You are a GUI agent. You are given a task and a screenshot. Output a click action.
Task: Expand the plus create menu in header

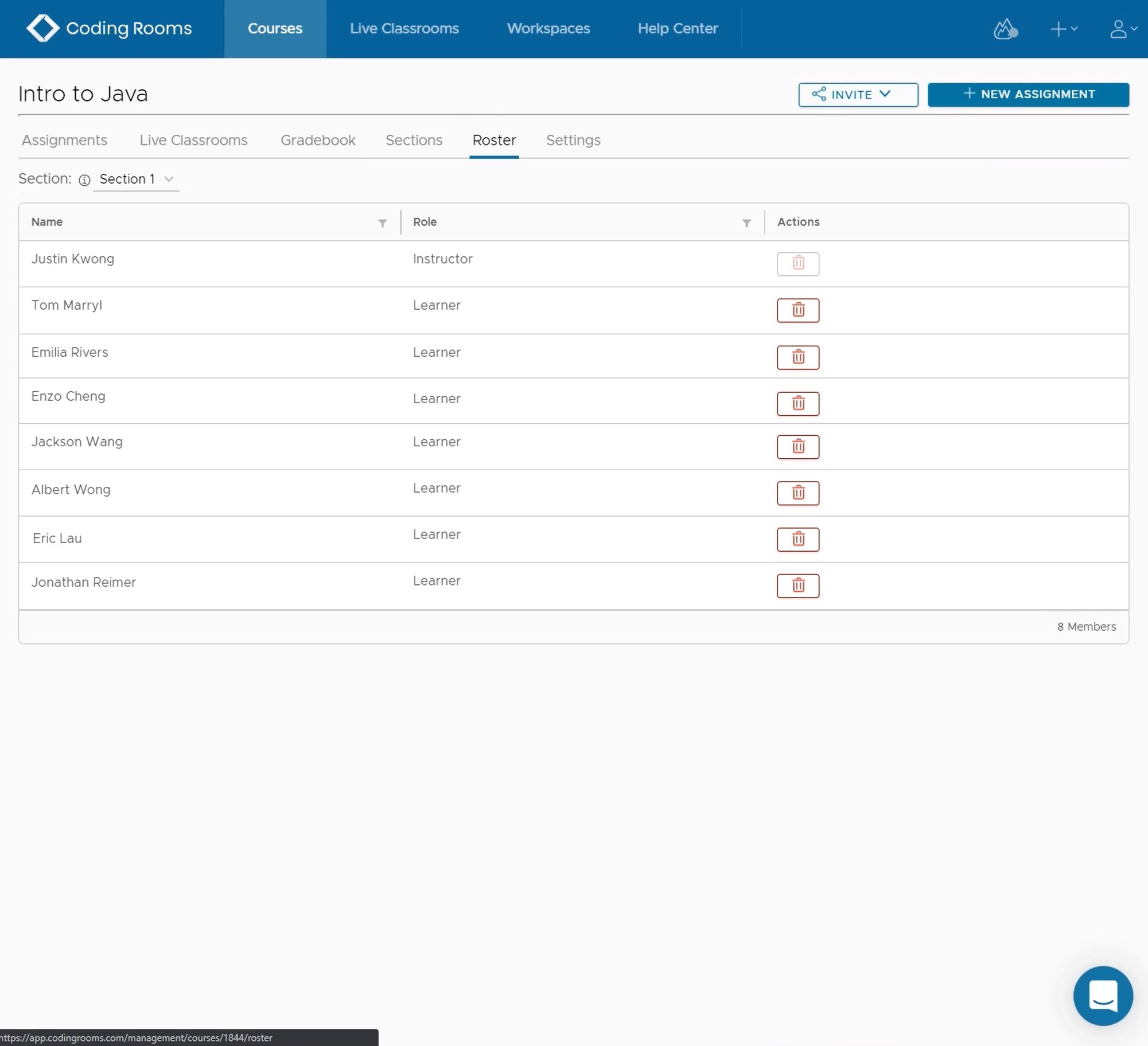coord(1063,29)
